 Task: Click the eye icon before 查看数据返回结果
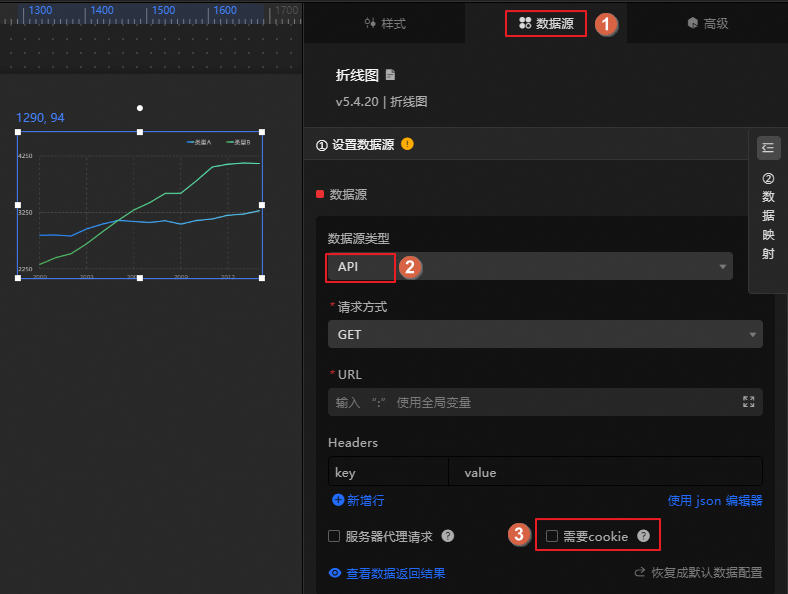click(335, 573)
